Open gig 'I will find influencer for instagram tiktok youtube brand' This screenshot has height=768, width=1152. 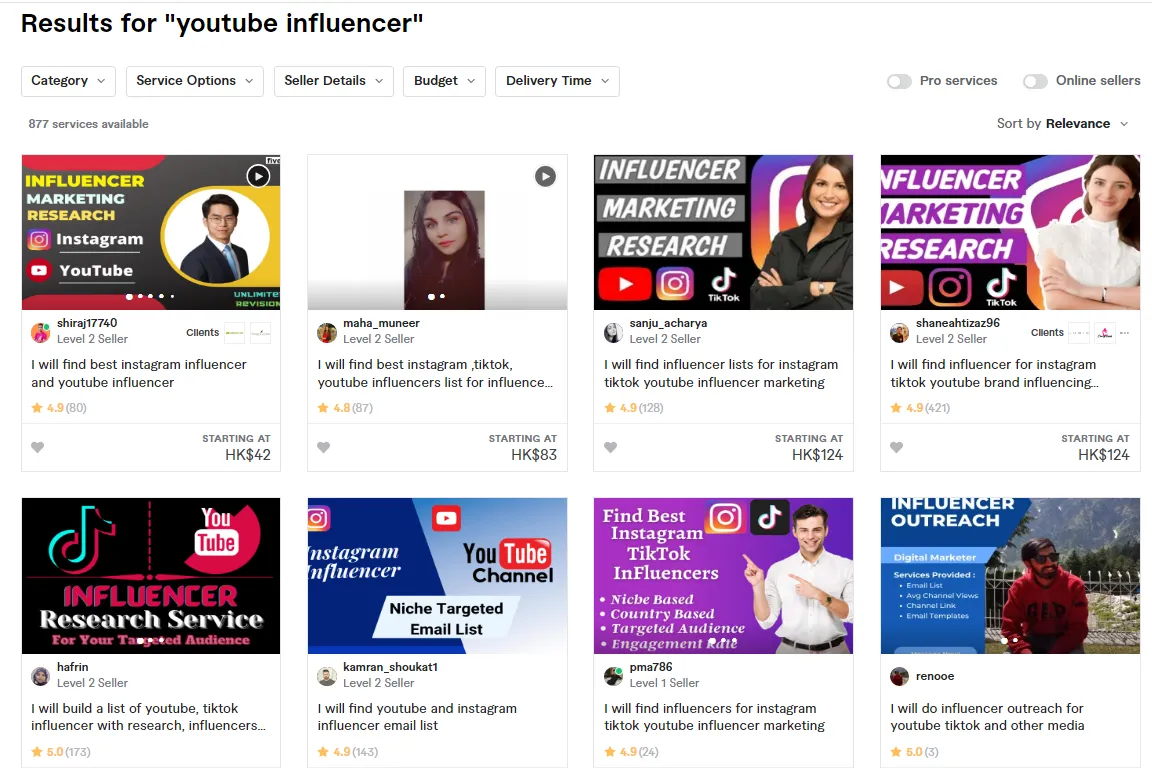[994, 373]
